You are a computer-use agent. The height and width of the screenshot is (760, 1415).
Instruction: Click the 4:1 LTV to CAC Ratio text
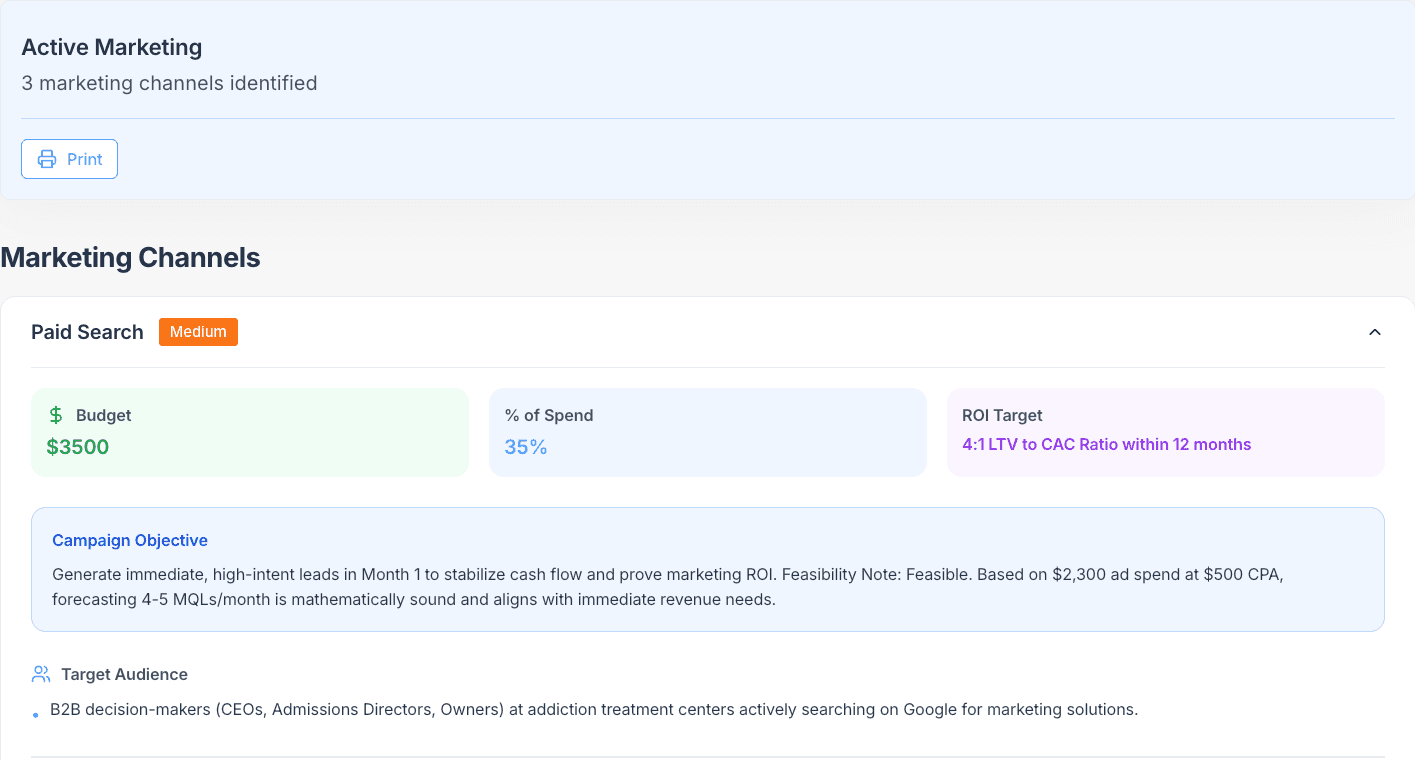[x=1106, y=444]
